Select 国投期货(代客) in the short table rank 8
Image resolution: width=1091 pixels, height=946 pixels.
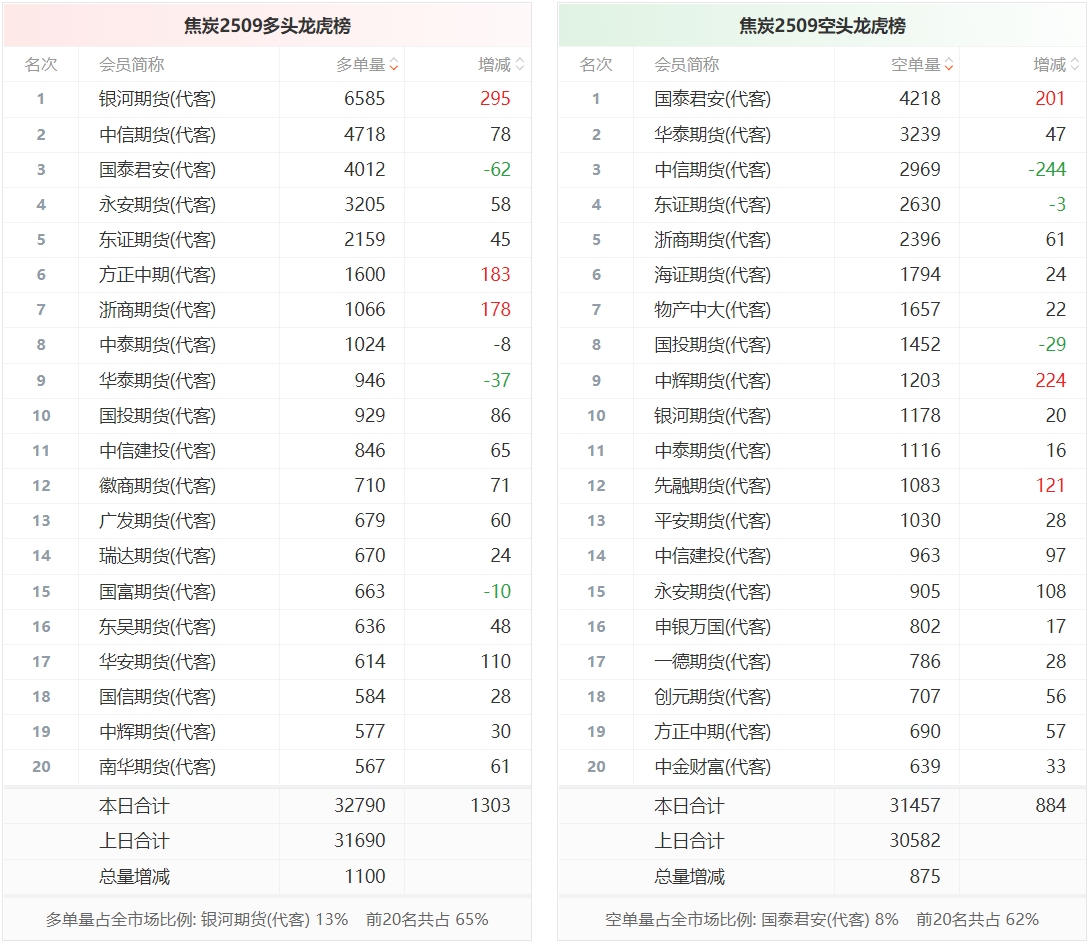[x=712, y=344]
